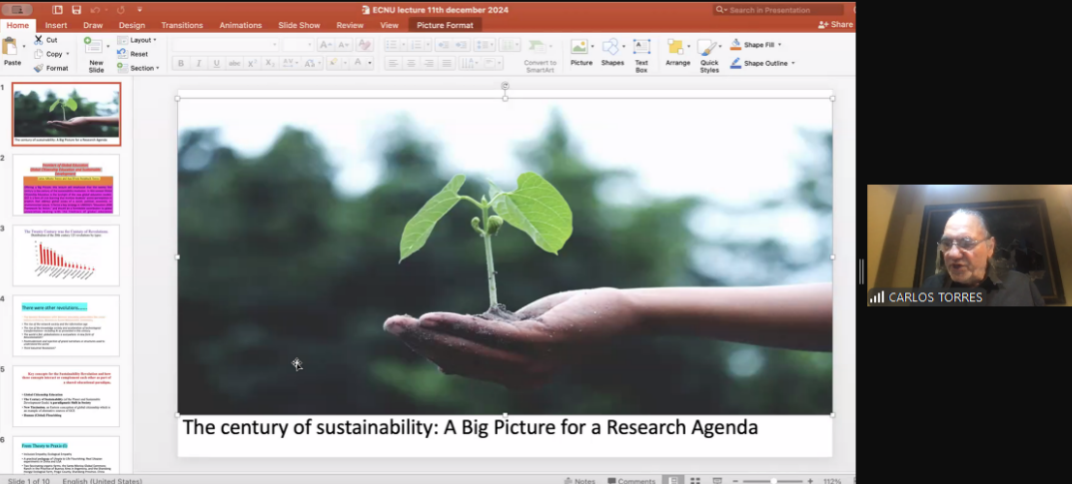The width and height of the screenshot is (1072, 484).
Task: Click the zoom in plus button
Action: coord(810,481)
